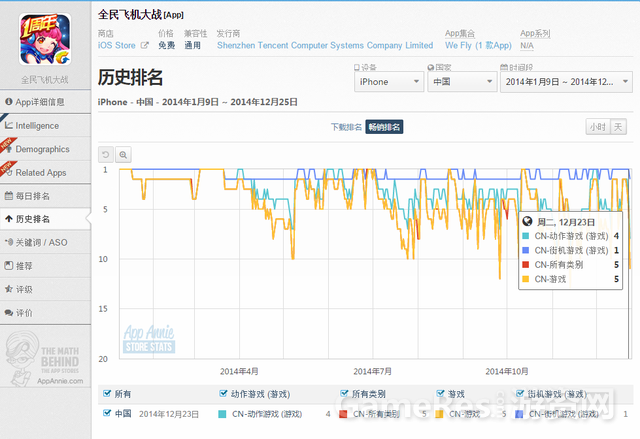Click the 2014年7月 axis label
640x439 pixels.
coord(372,371)
